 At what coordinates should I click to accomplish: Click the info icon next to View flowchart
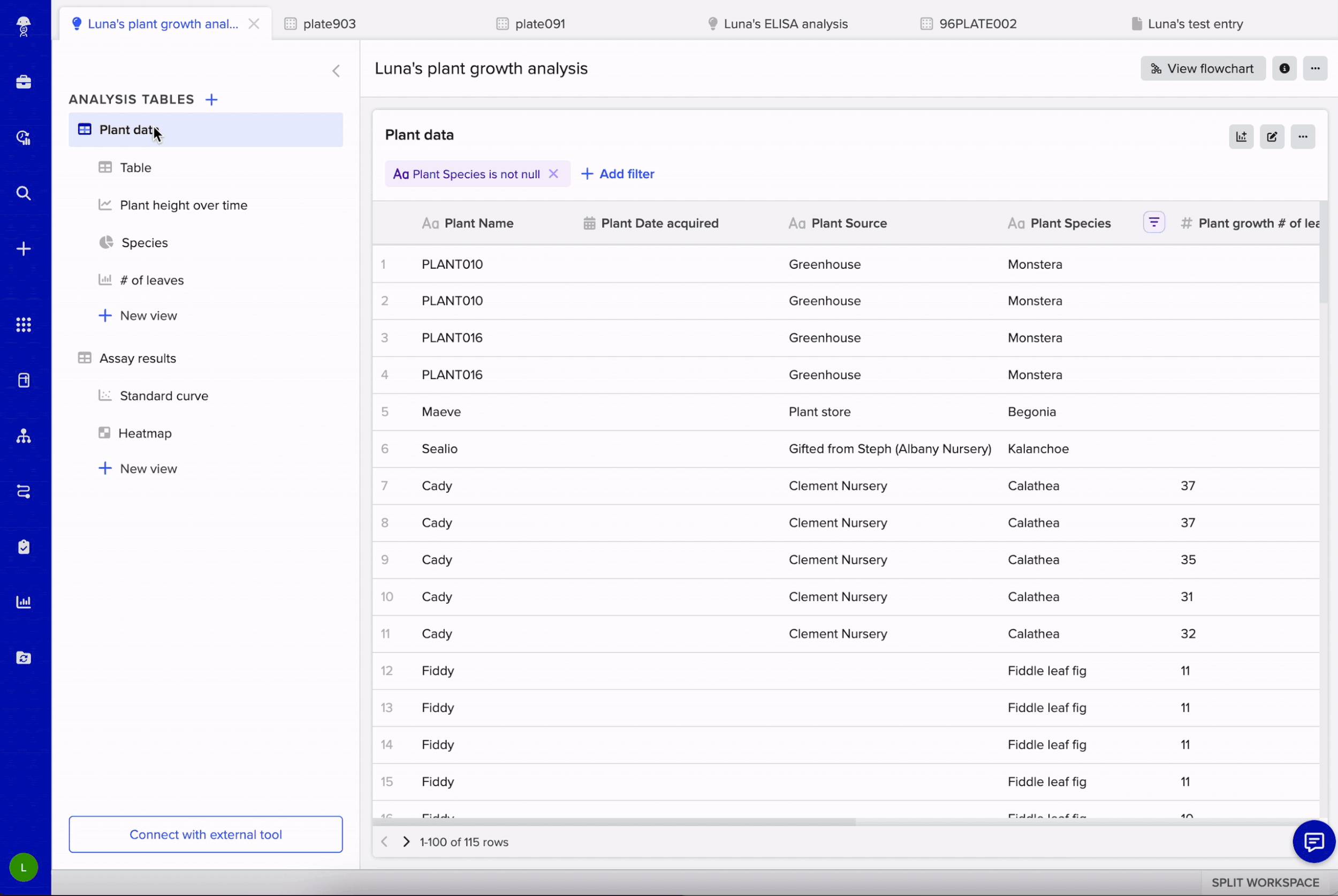(1284, 69)
